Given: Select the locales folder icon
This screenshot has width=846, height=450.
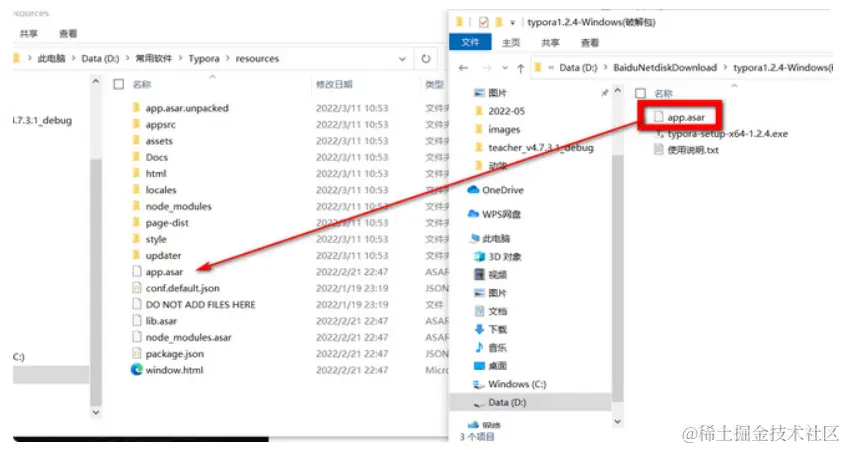Looking at the screenshot, I should pos(137,189).
